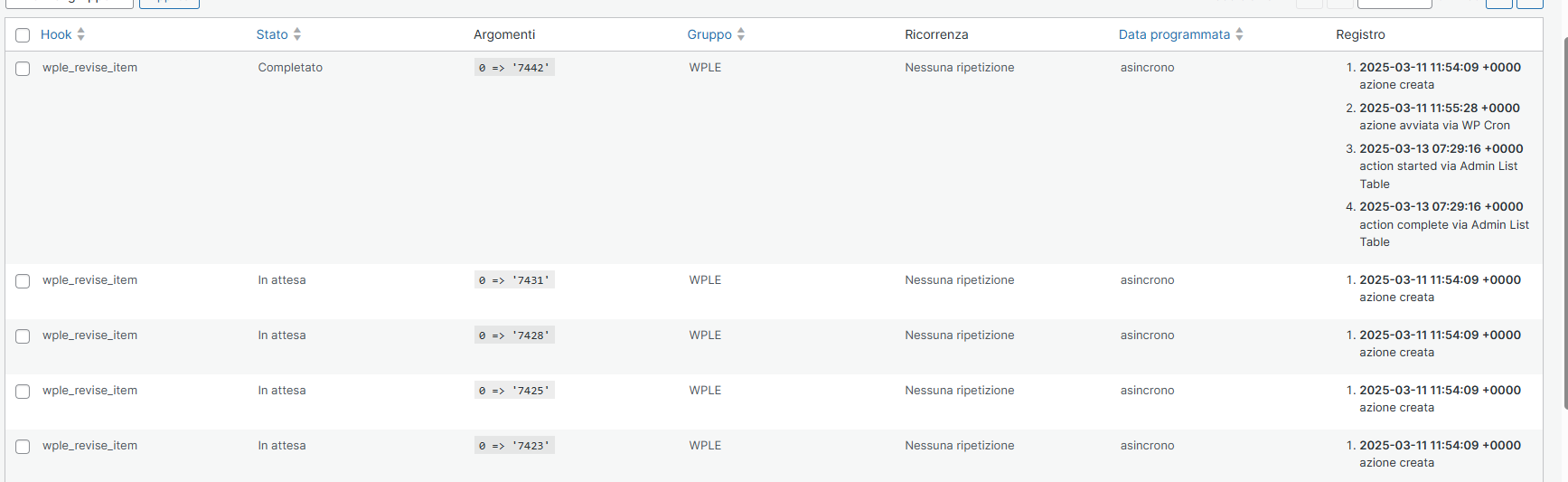Click asincrono in the '7425' row

point(1148,391)
